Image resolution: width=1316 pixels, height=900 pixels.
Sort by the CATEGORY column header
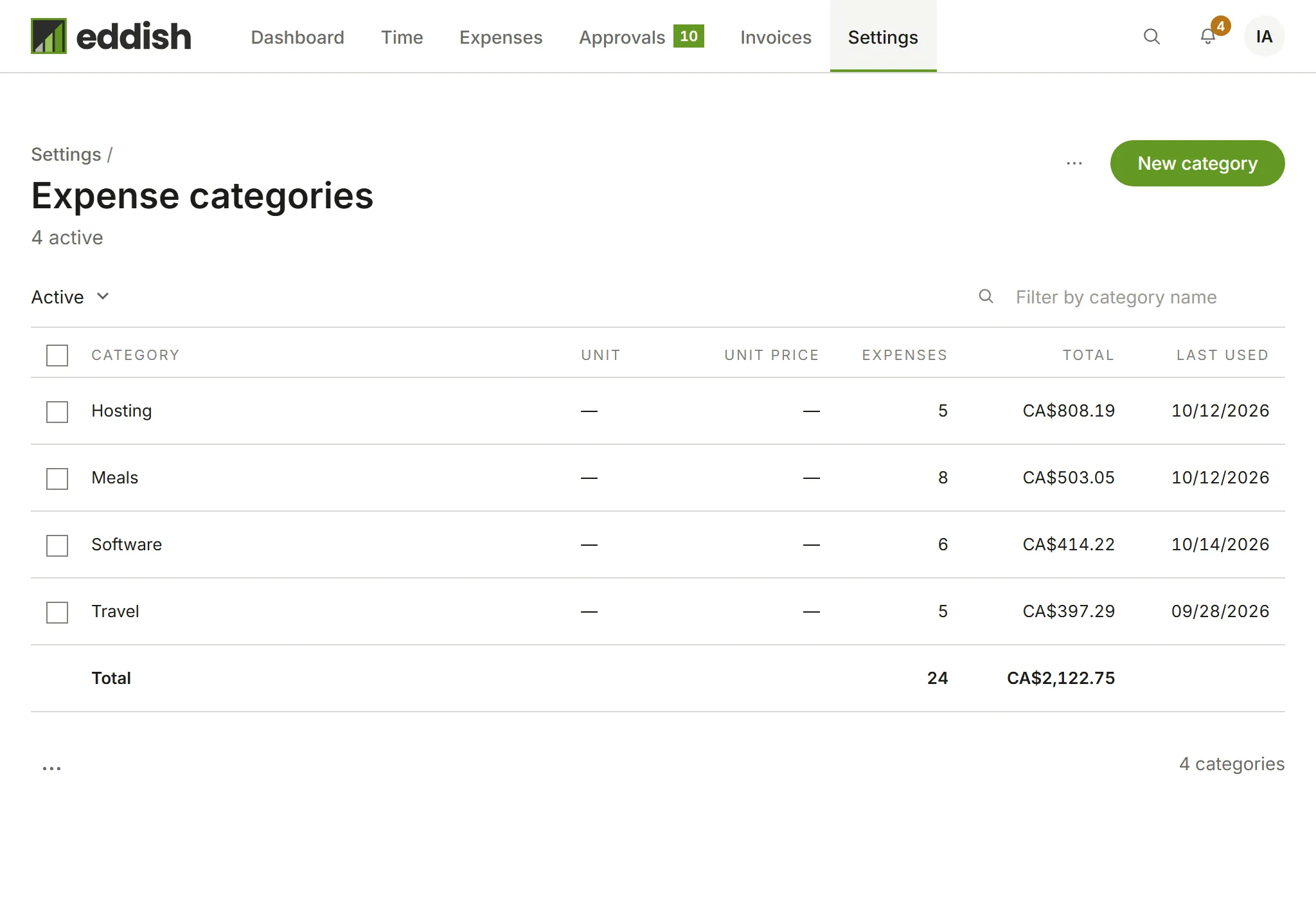click(x=135, y=355)
